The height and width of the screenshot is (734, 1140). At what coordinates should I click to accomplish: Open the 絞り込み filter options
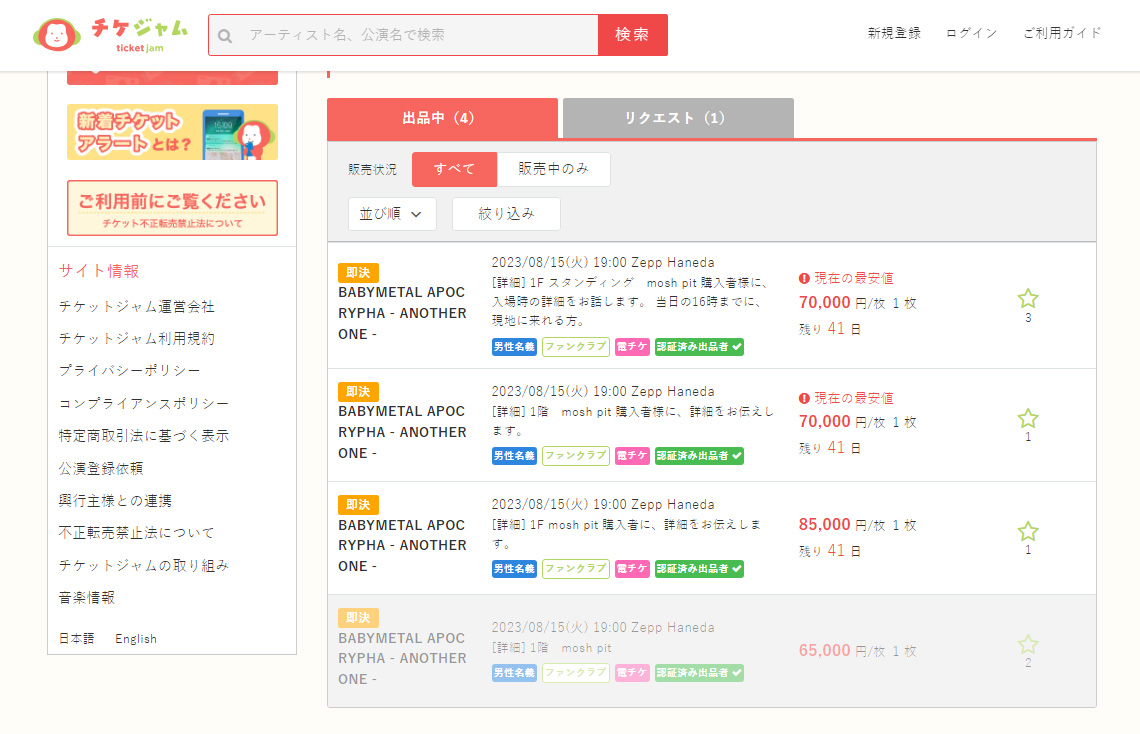coord(506,214)
